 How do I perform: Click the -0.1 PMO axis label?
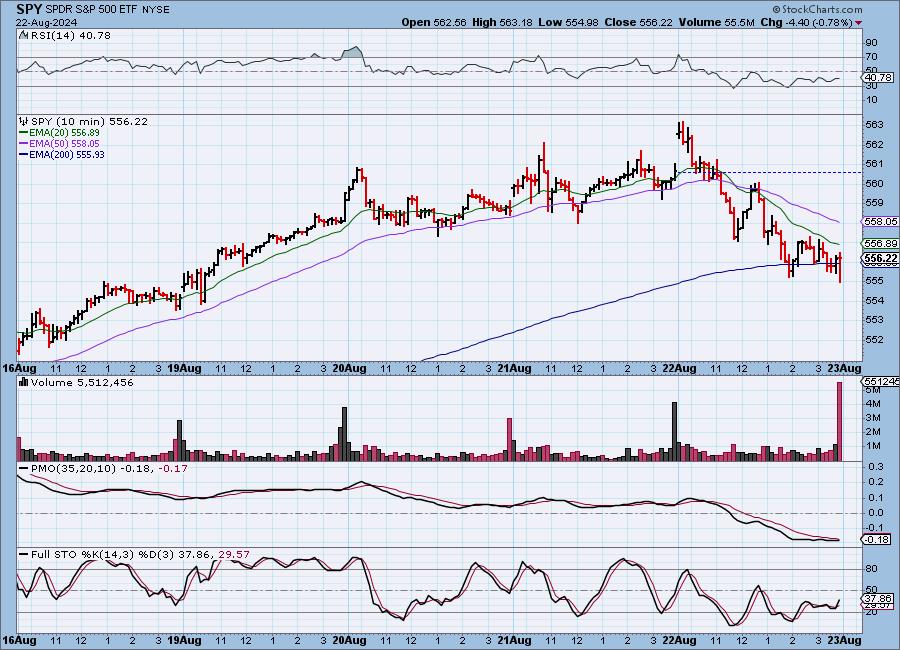(x=875, y=528)
